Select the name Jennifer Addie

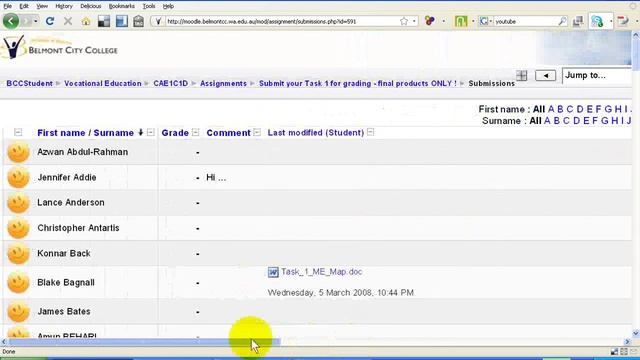click(x=67, y=178)
